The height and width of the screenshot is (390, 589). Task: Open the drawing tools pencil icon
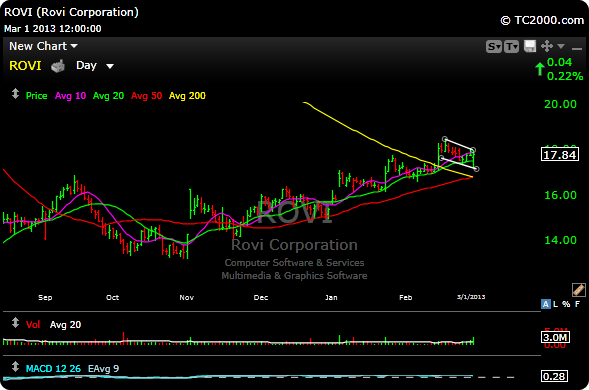click(578, 290)
